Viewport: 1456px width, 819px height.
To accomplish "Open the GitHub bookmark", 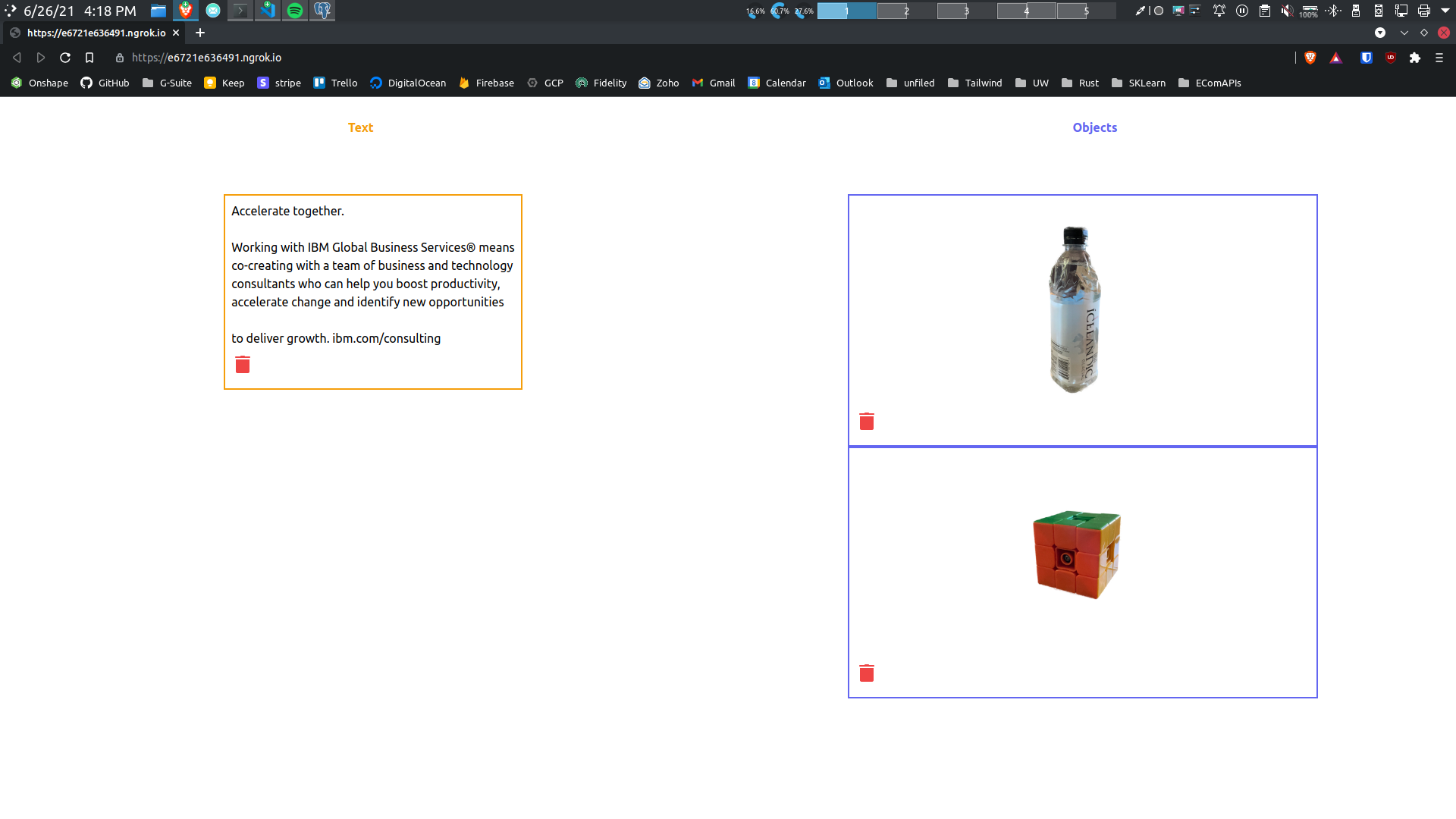I will [x=105, y=83].
